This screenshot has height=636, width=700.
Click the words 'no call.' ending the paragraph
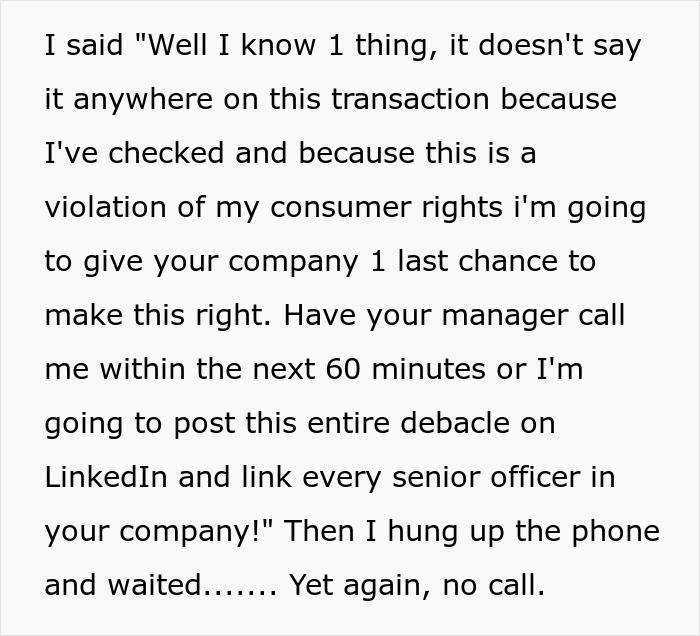(494, 585)
